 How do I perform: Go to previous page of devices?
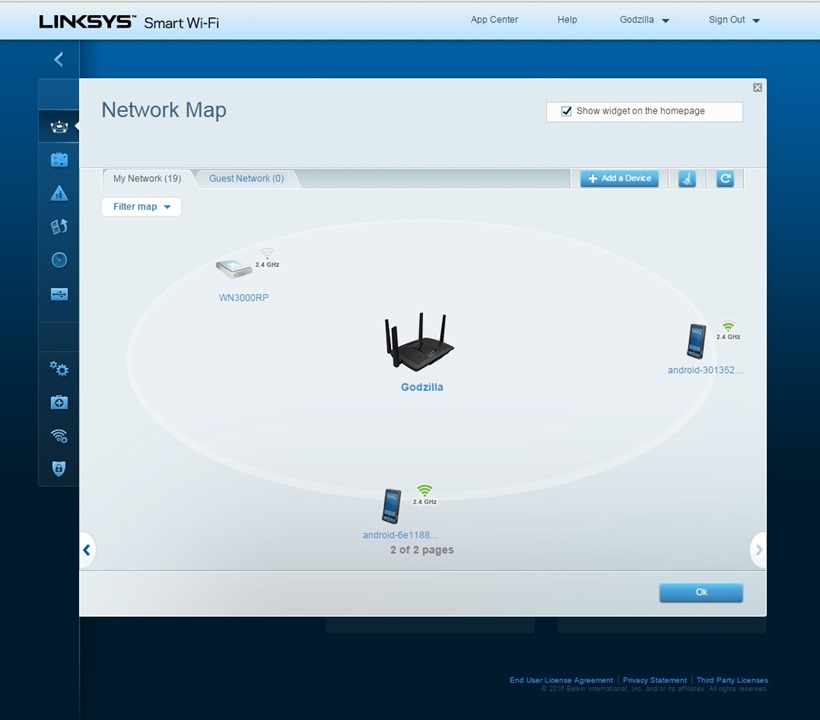87,550
